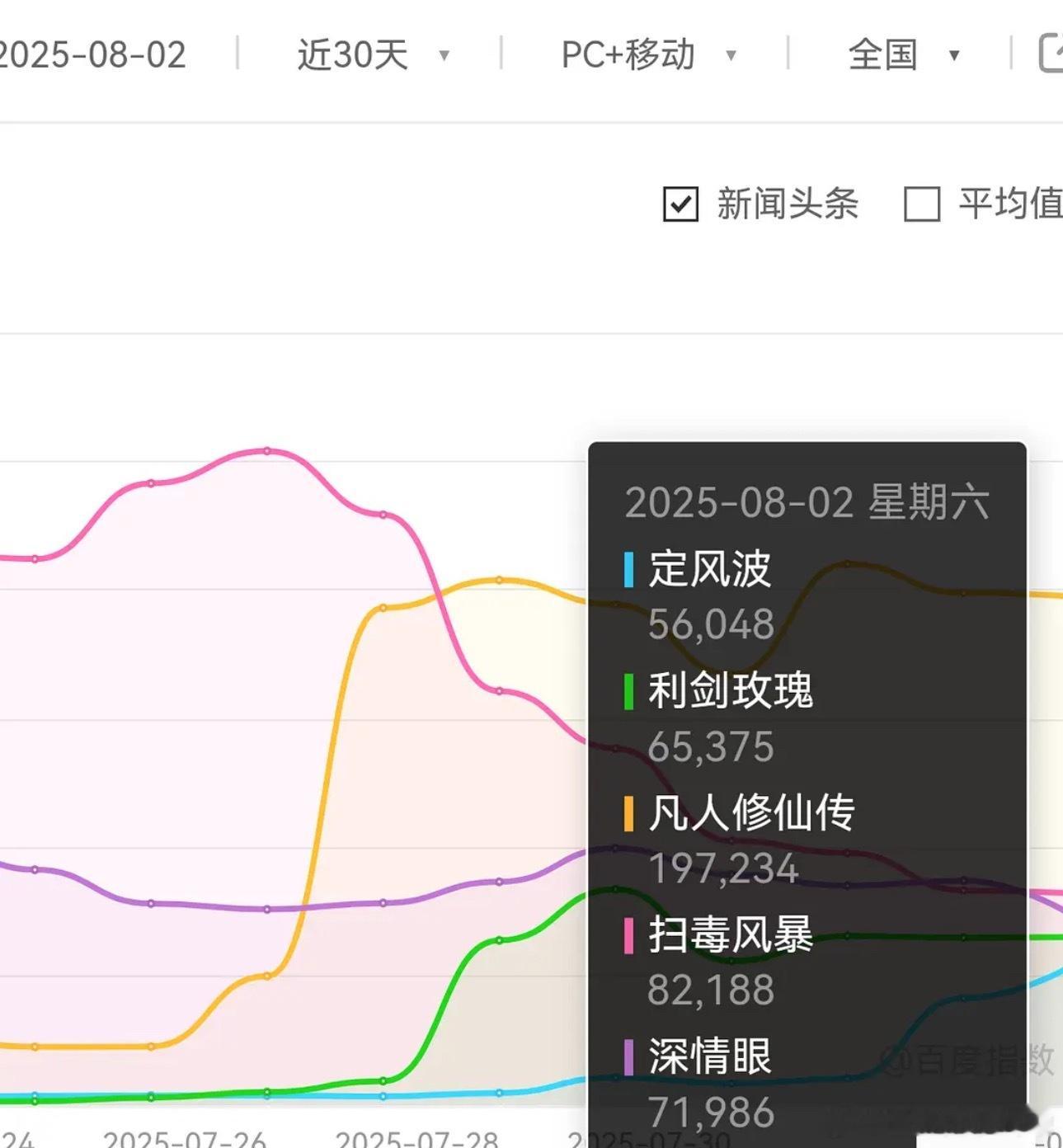
Task: Click the 深情眼 entry in tooltip
Action: [x=709, y=1056]
